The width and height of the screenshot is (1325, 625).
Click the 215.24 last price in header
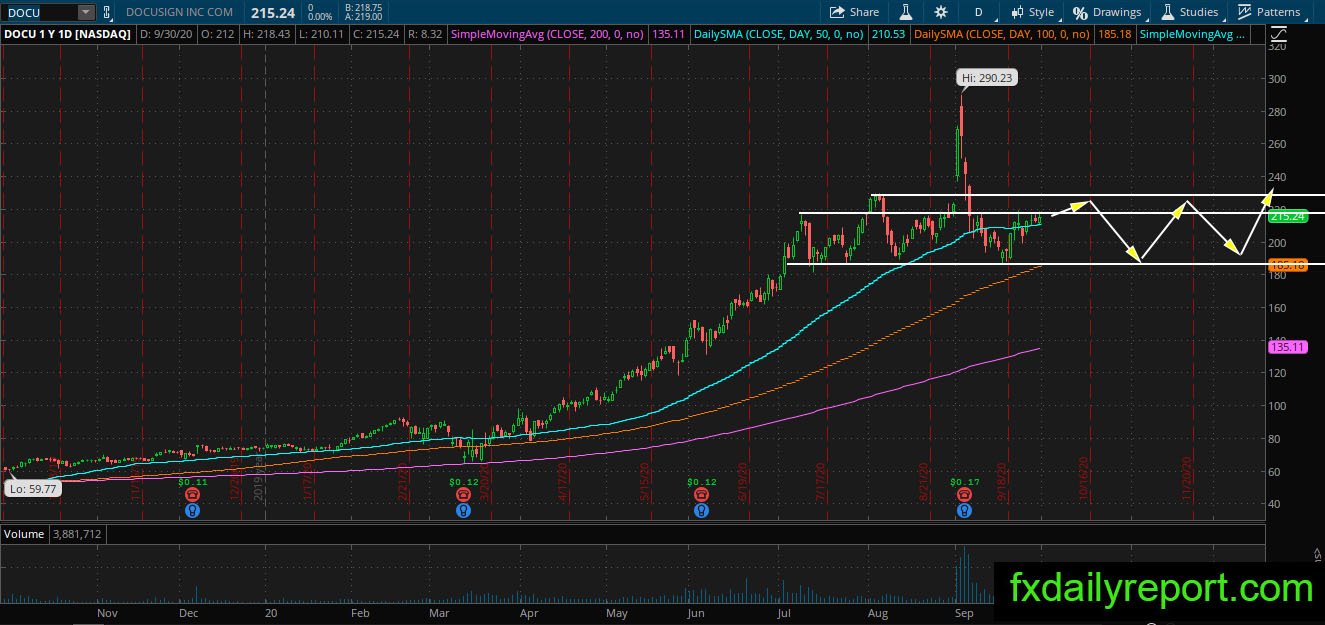tap(274, 12)
